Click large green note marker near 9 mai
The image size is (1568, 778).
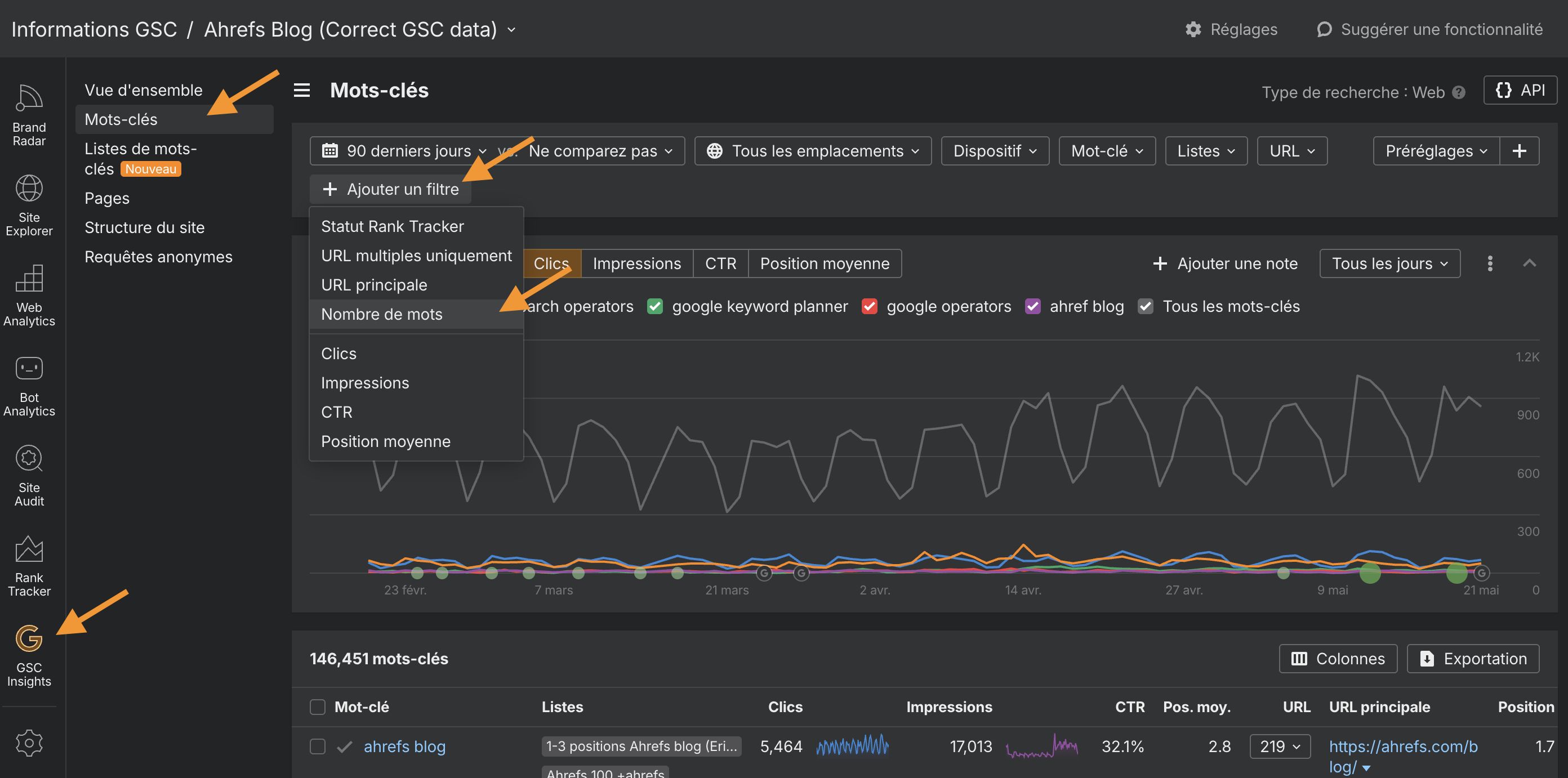click(1370, 573)
